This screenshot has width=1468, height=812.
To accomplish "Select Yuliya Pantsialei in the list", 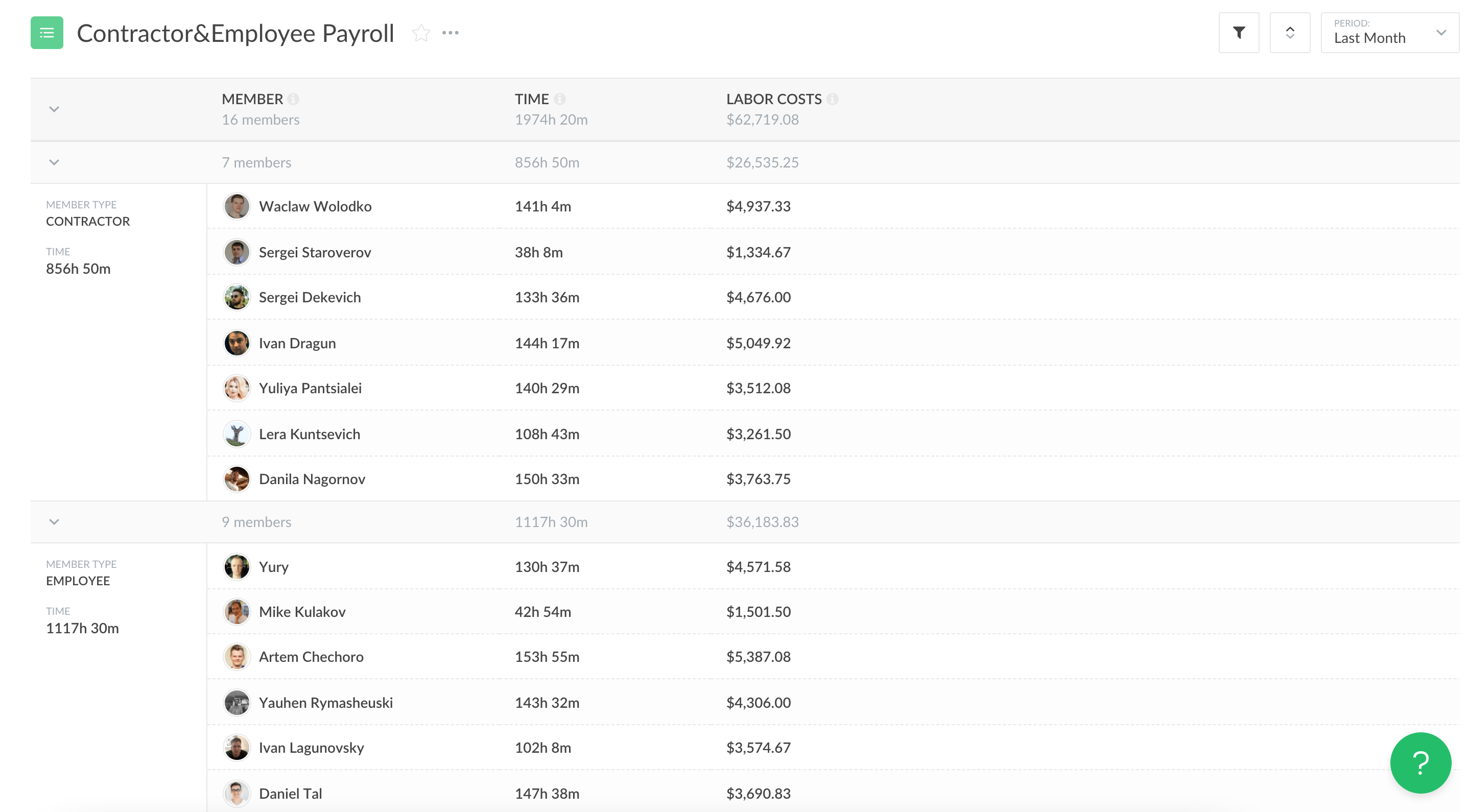I will (310, 388).
